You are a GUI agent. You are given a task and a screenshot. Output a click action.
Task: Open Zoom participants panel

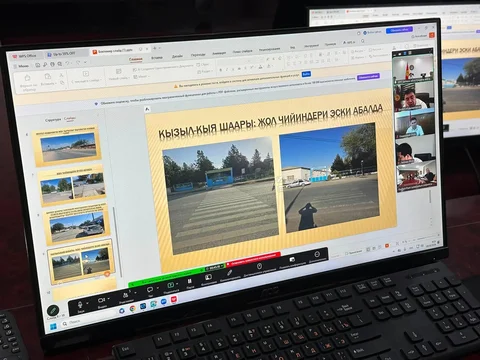[x=126, y=296]
